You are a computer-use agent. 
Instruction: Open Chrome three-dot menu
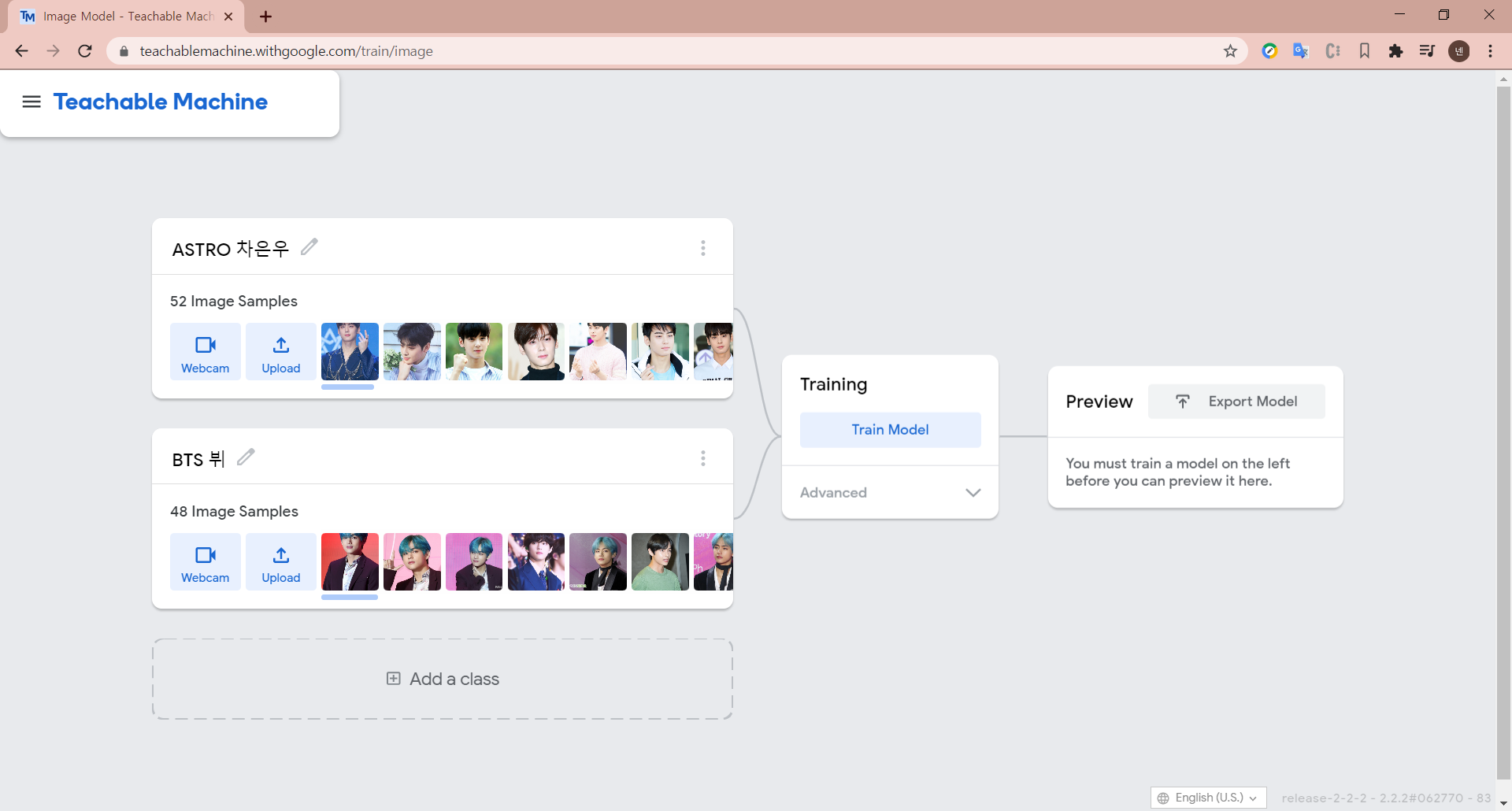pyautogui.click(x=1491, y=51)
